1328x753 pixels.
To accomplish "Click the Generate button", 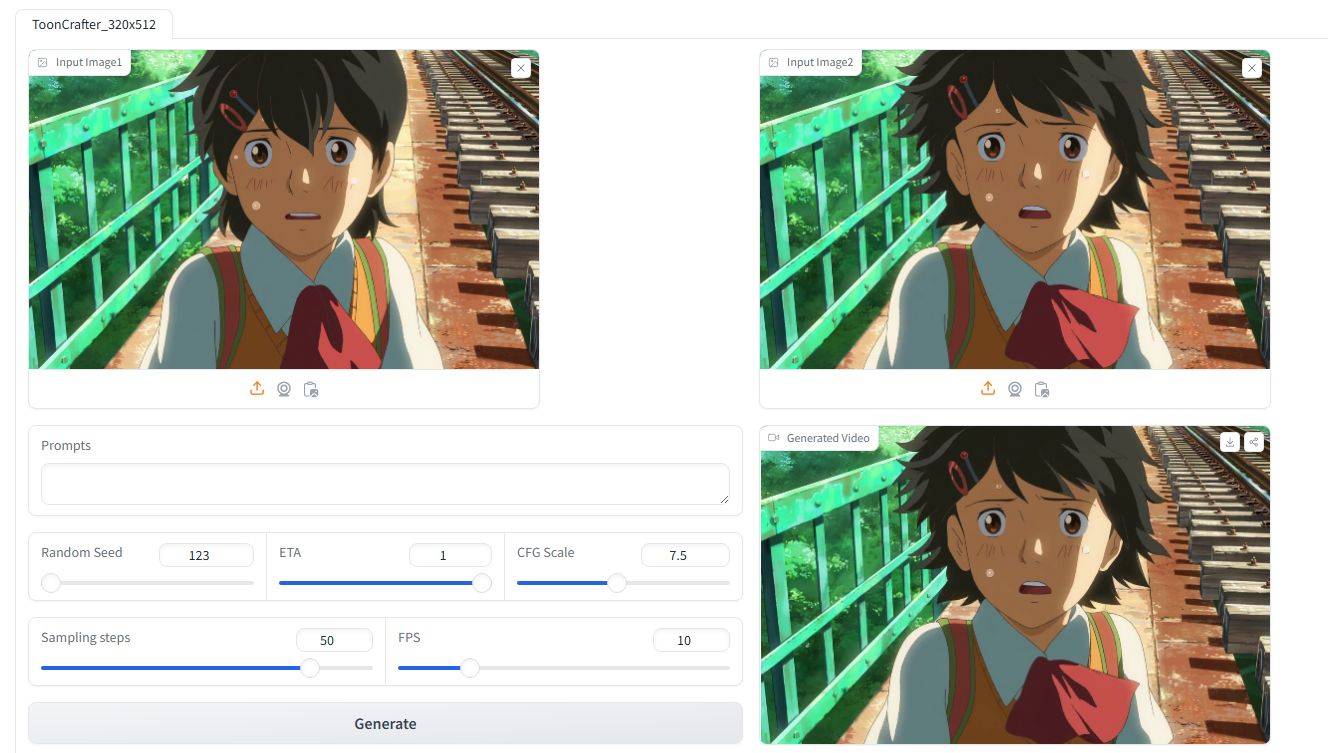I will (385, 723).
